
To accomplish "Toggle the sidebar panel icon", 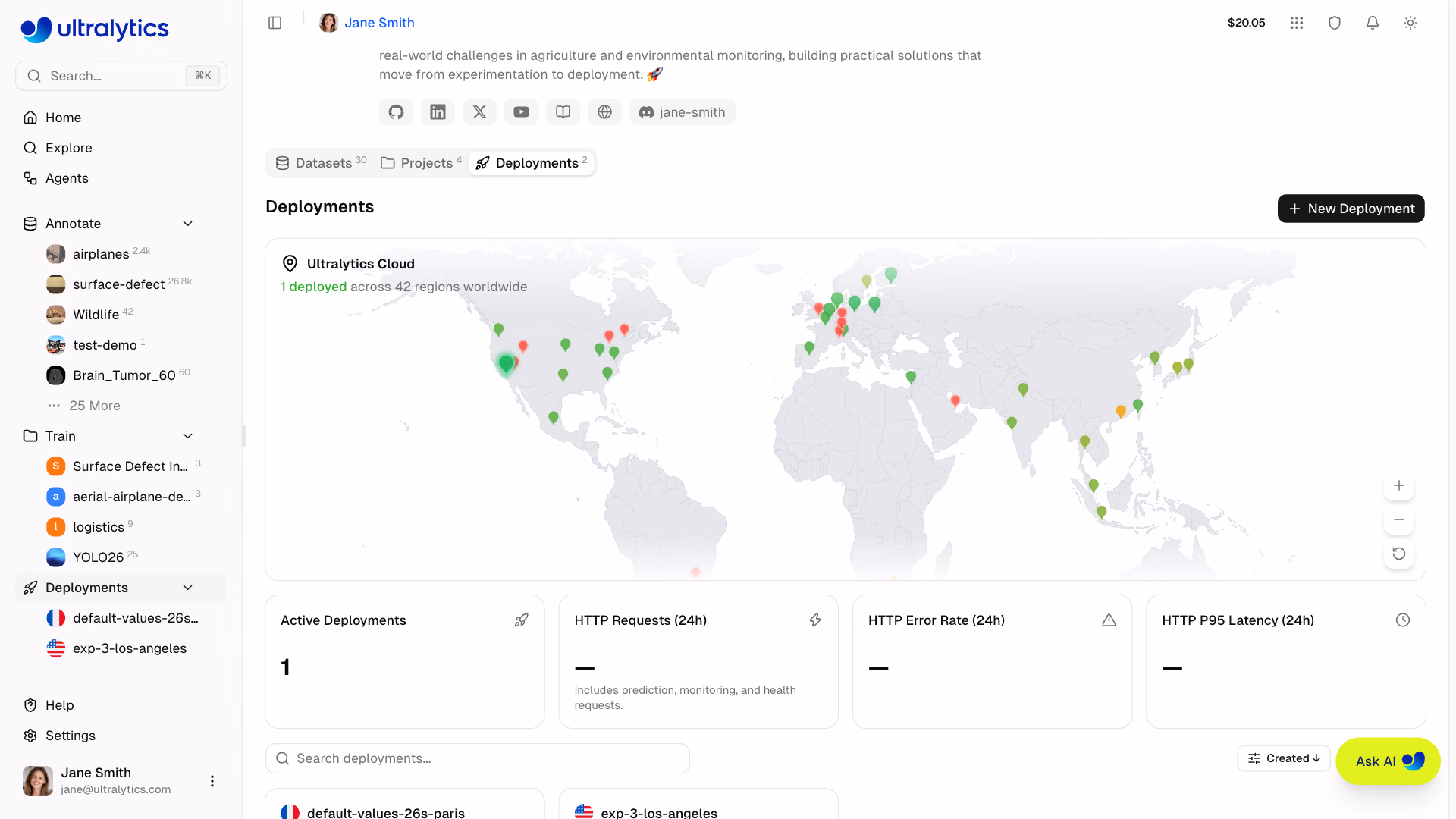I will [275, 23].
